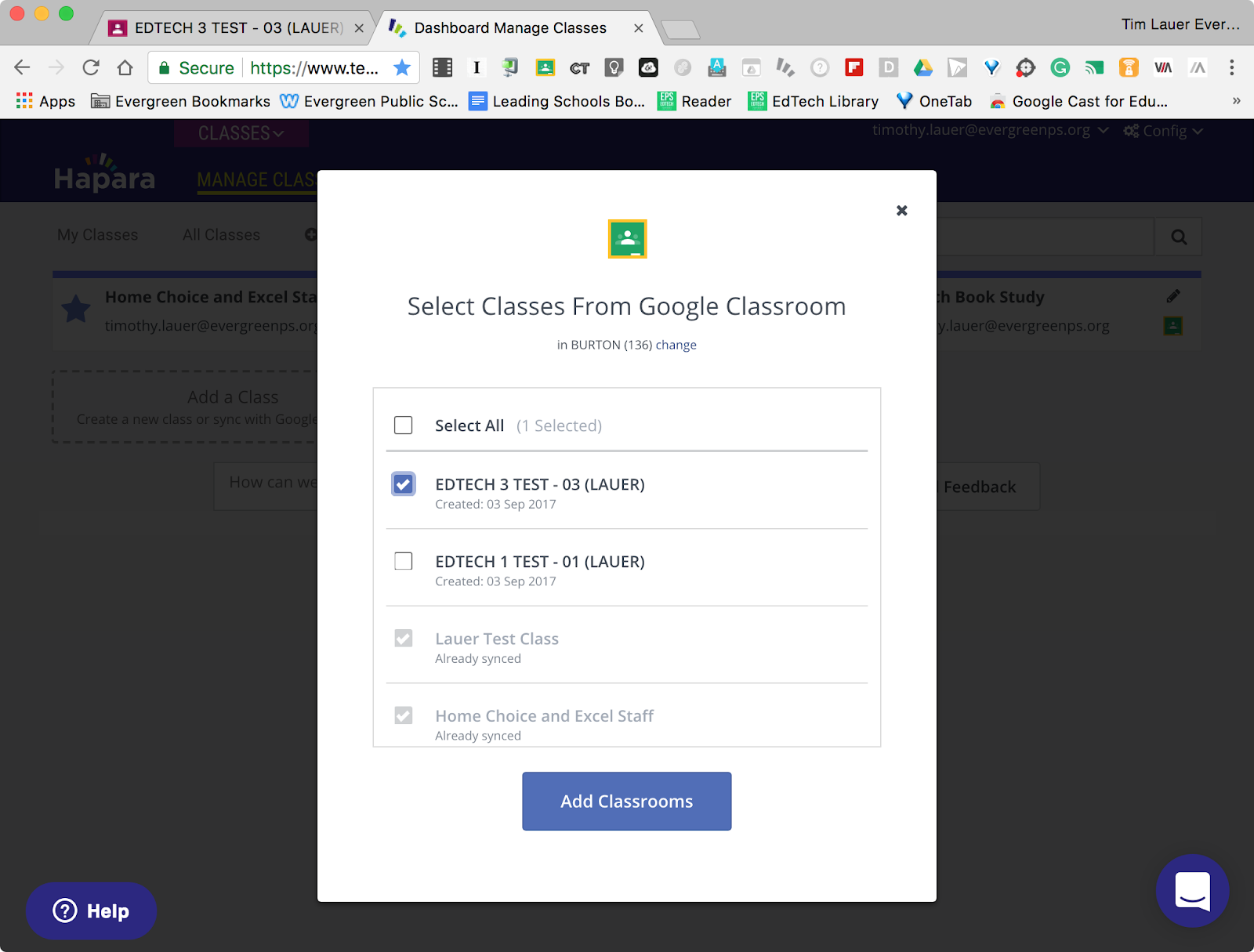Screen dimensions: 1254x952
Task: Uncheck EDTECH 3 TEST - 03 (LAUER) checkbox
Action: click(x=404, y=484)
